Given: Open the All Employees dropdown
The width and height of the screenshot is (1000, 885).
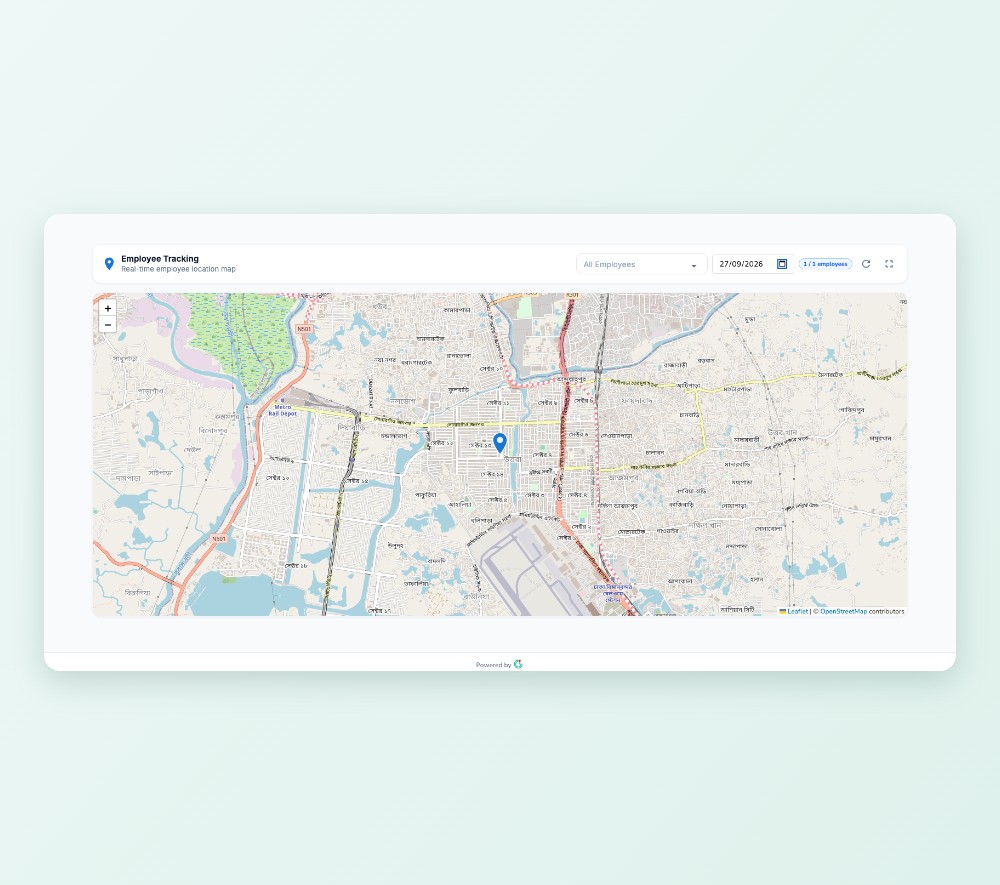Looking at the screenshot, I should (x=641, y=264).
